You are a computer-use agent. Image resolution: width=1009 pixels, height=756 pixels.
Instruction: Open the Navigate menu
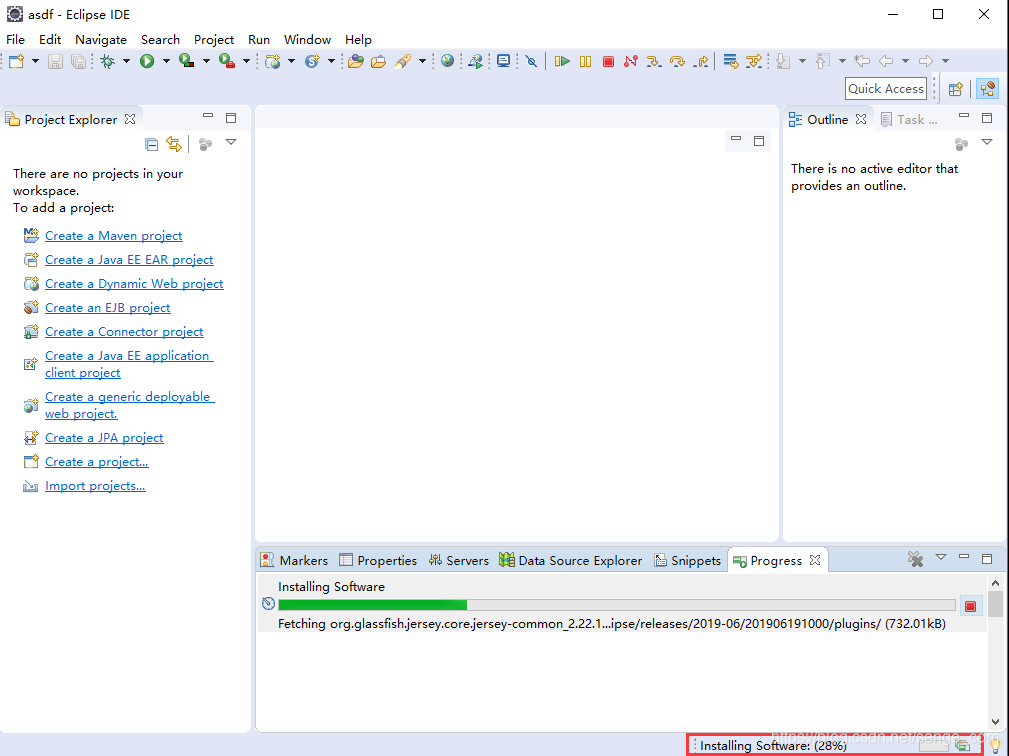pos(101,39)
